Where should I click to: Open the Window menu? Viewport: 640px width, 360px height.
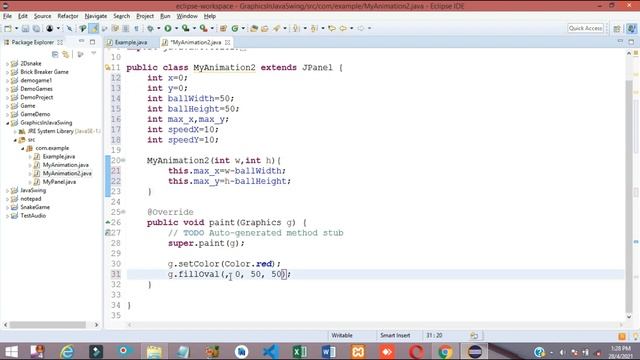(187, 16)
